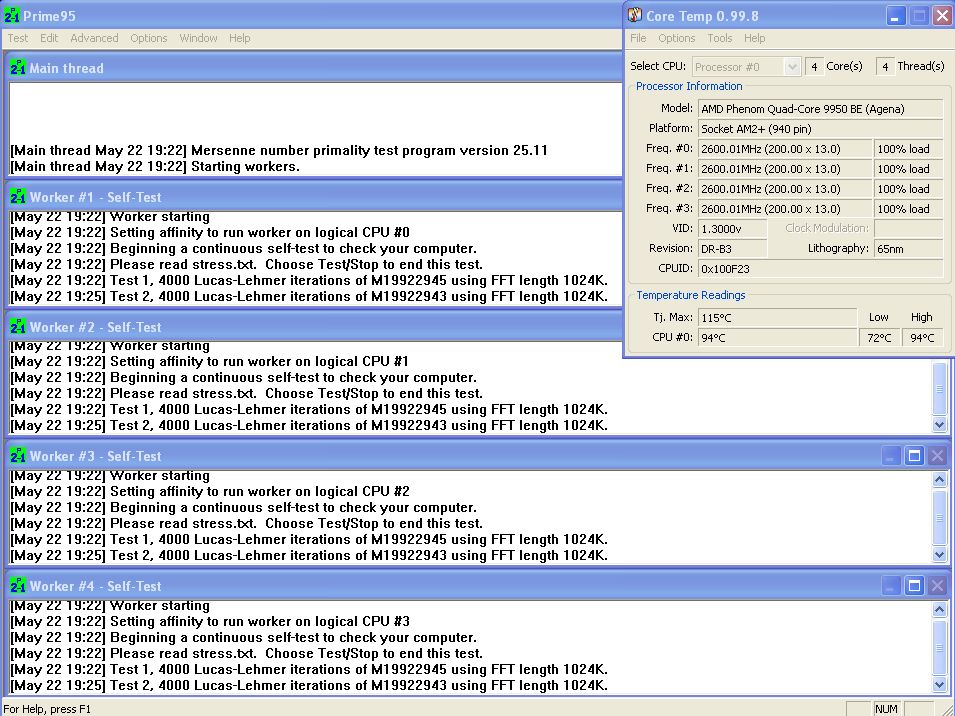Open Core Temp Options menu
Image resolution: width=955 pixels, height=716 pixels.
[x=676, y=38]
